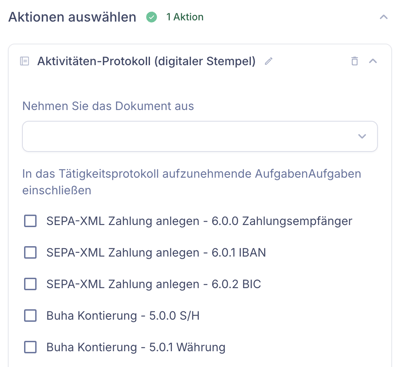This screenshot has width=402, height=367.
Task: Click the 'Aktionen auswählen' section heading
Action: [x=72, y=17]
